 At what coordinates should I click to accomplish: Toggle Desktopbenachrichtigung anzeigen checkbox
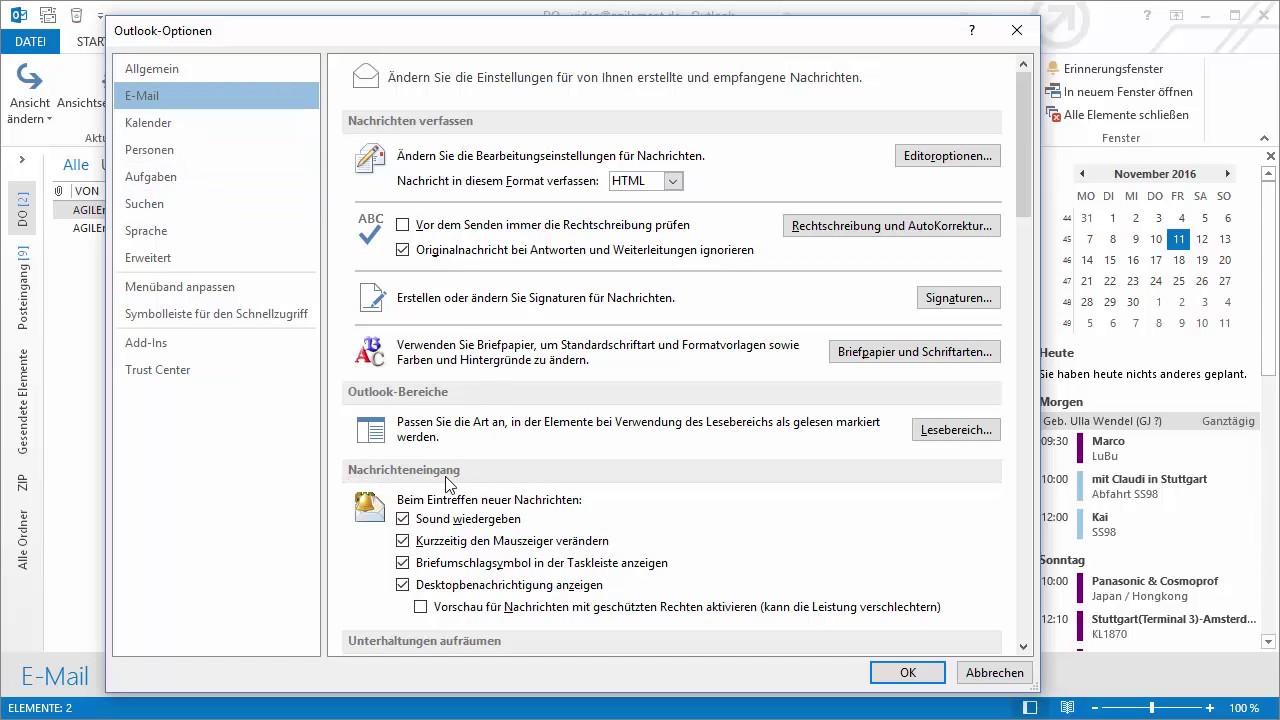click(403, 585)
